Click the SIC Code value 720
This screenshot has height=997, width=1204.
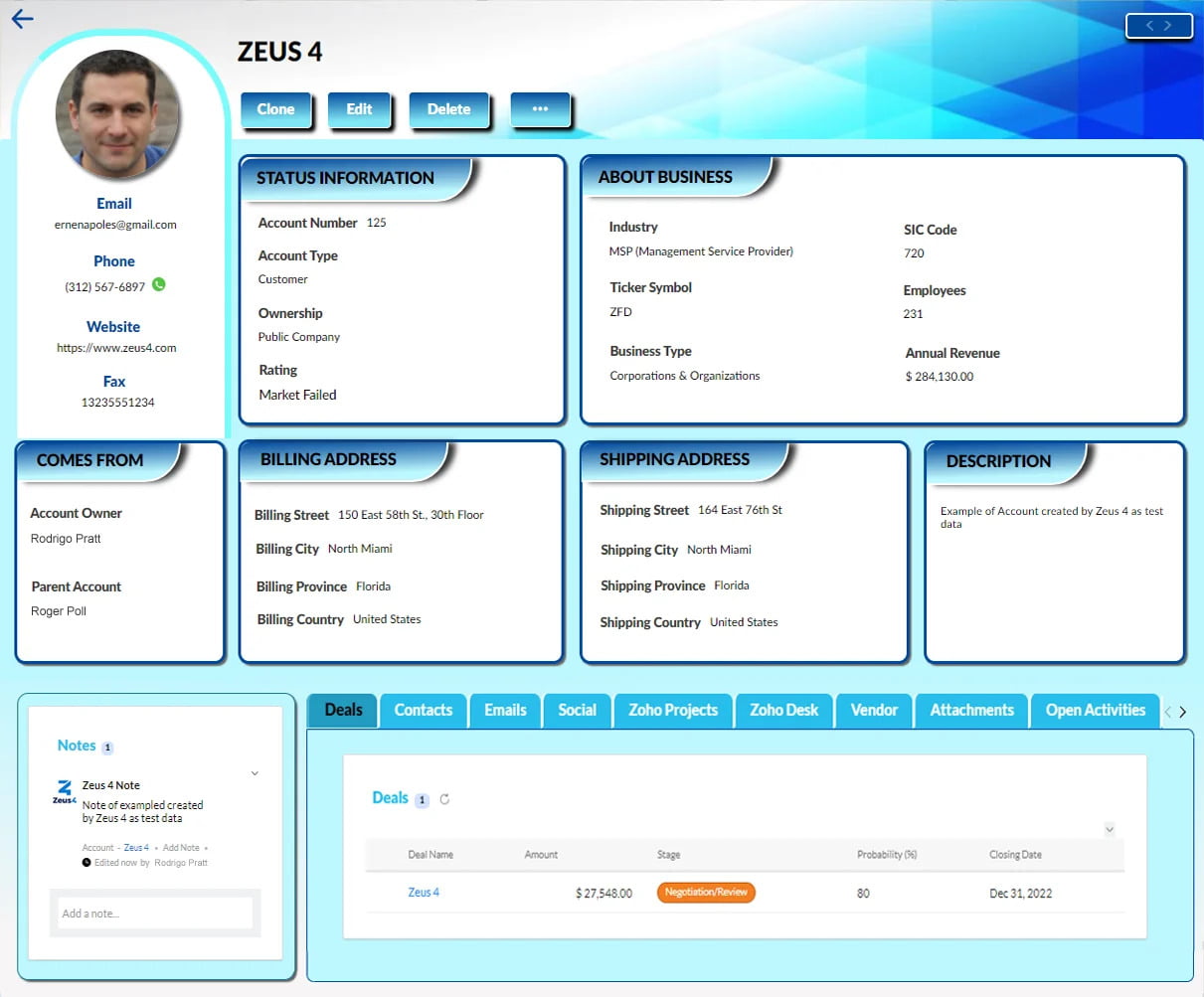click(x=914, y=253)
